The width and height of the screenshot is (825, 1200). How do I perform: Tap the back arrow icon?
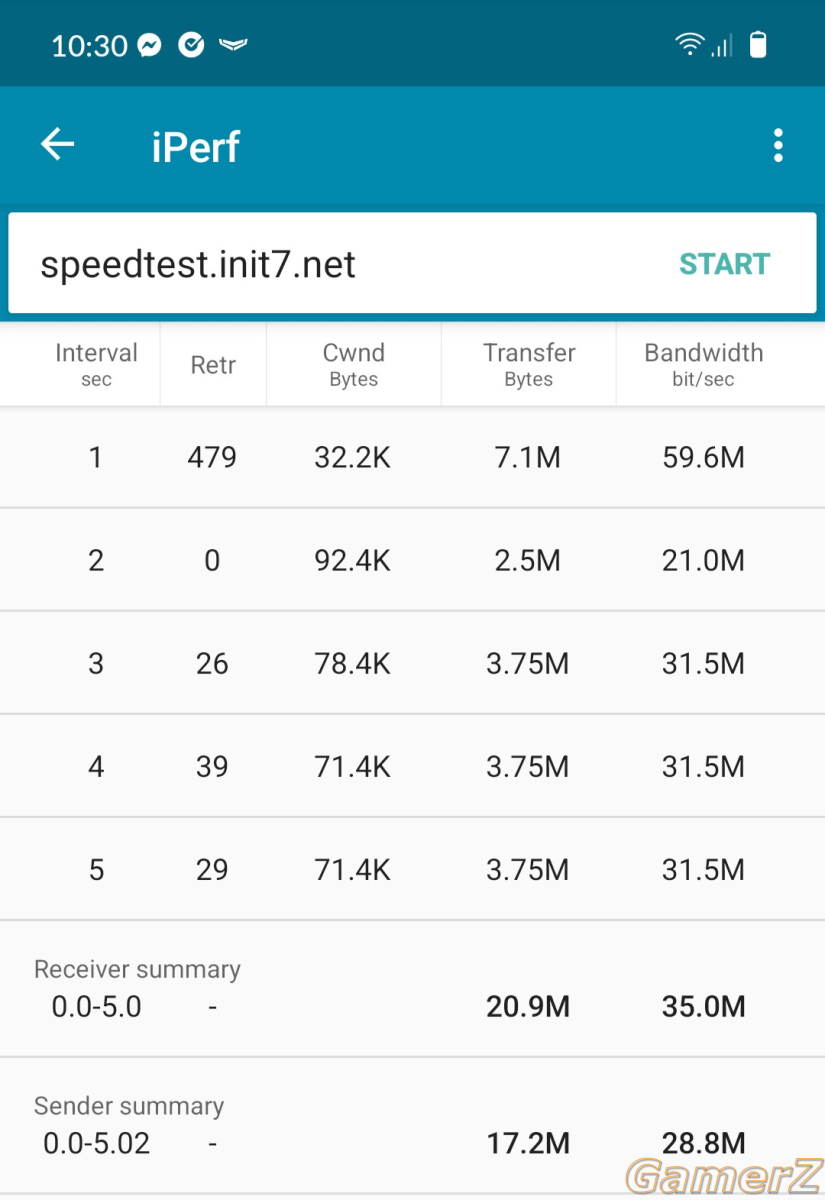click(58, 145)
